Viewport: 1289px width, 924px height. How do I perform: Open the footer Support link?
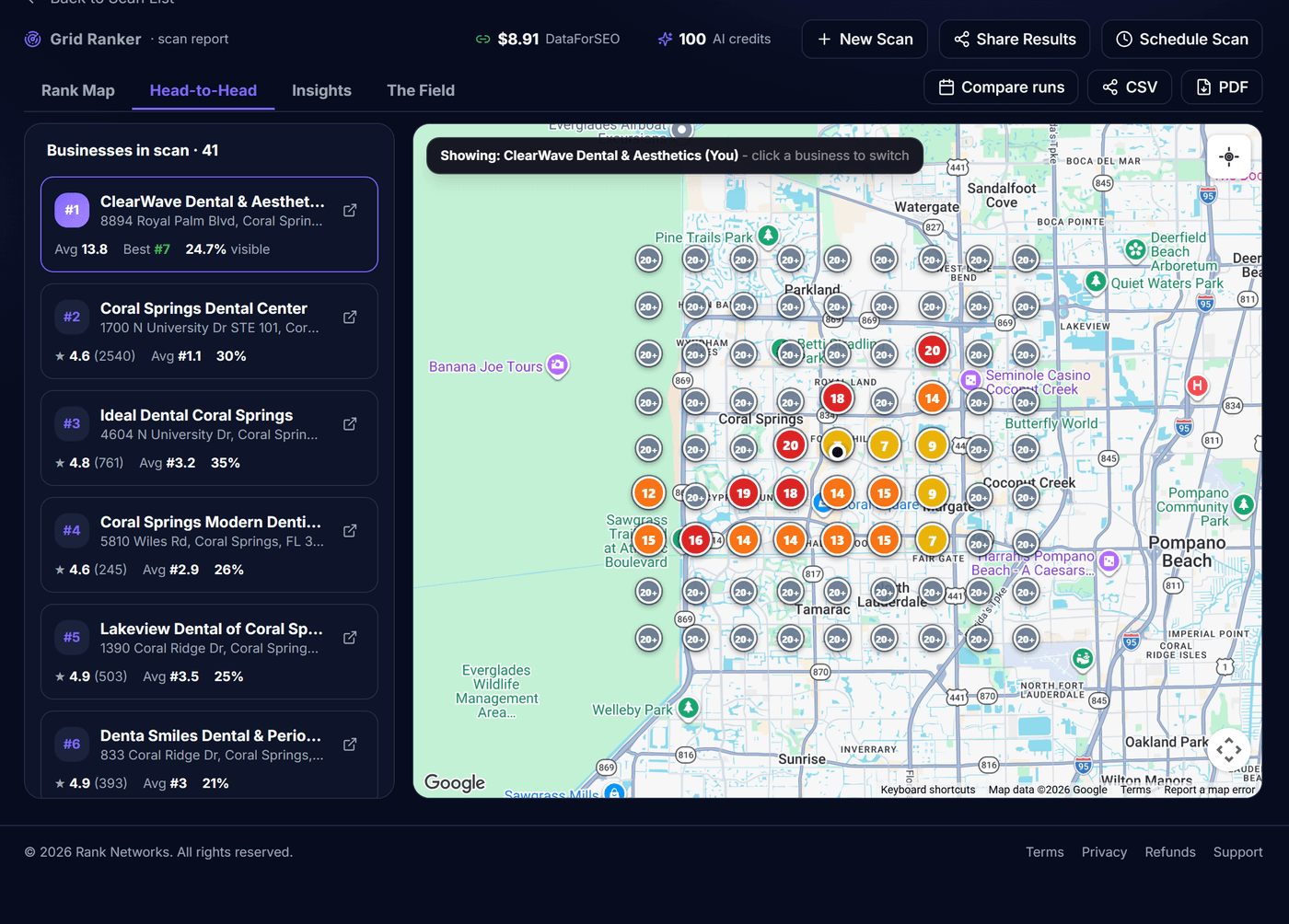(1237, 852)
